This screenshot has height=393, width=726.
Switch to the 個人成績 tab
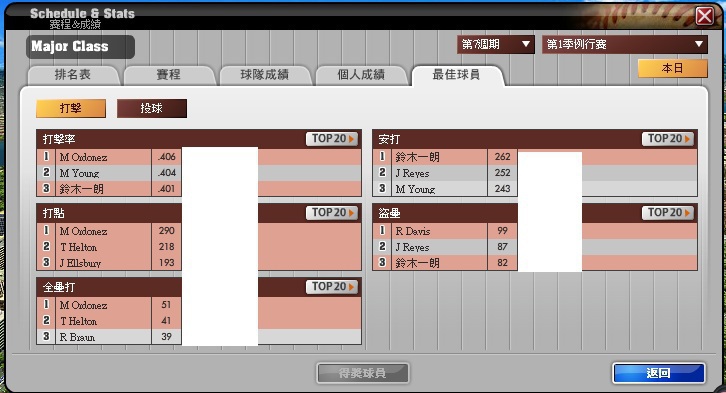click(361, 75)
